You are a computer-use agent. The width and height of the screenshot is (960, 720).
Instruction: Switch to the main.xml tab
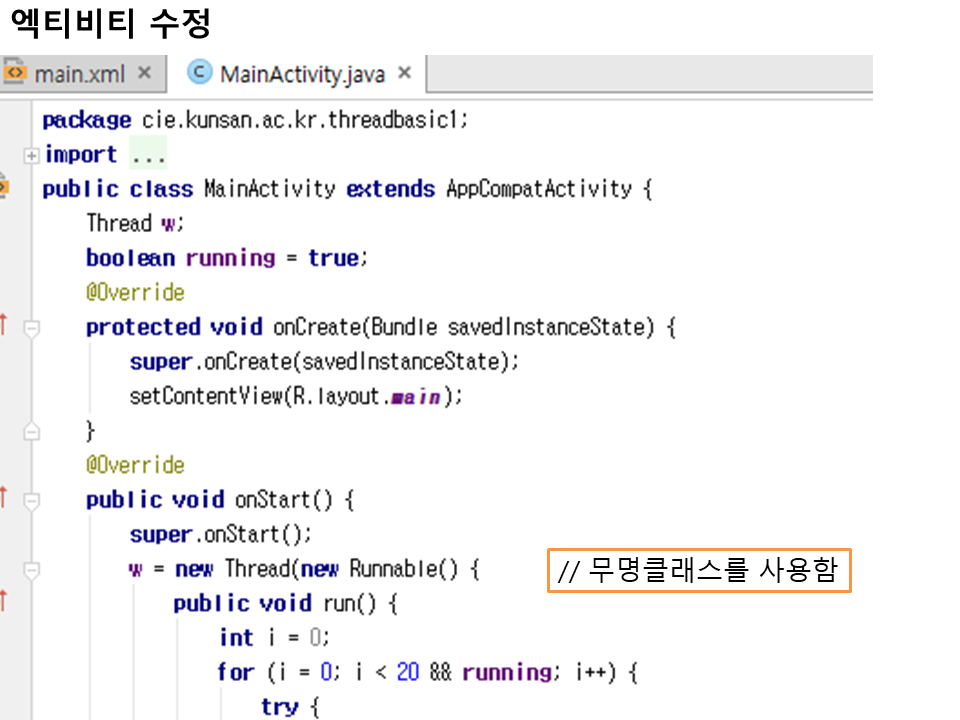(x=80, y=74)
